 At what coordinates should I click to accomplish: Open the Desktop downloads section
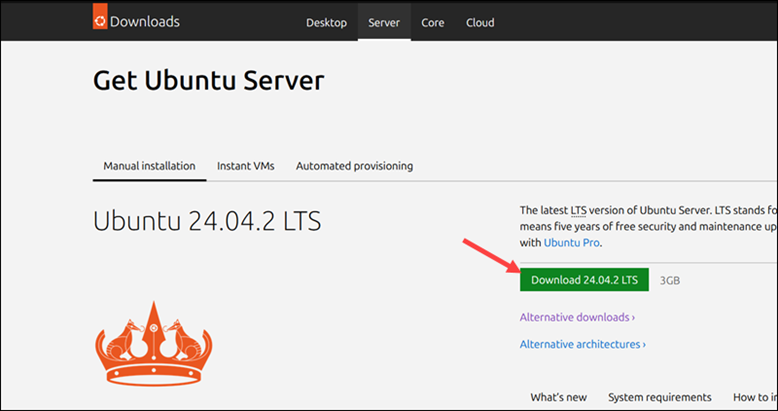coord(326,23)
